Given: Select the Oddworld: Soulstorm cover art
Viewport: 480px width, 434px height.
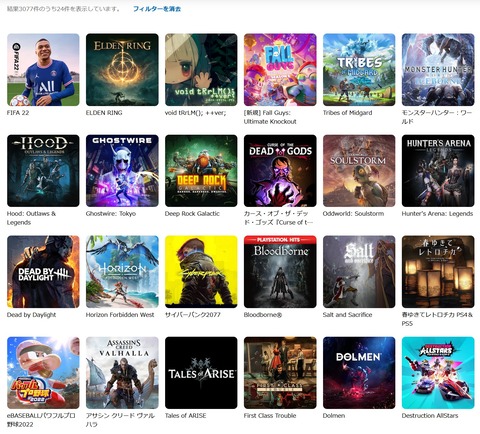Looking at the screenshot, I should (x=359, y=171).
